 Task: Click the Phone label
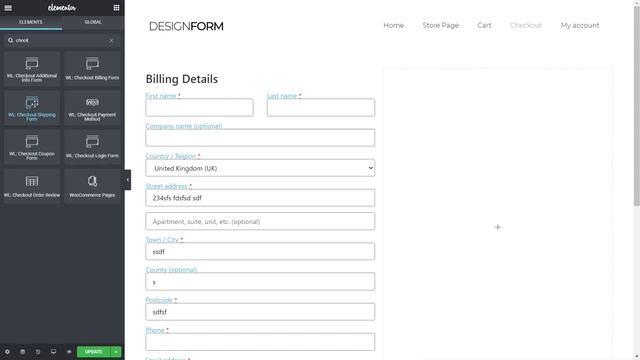(x=157, y=330)
